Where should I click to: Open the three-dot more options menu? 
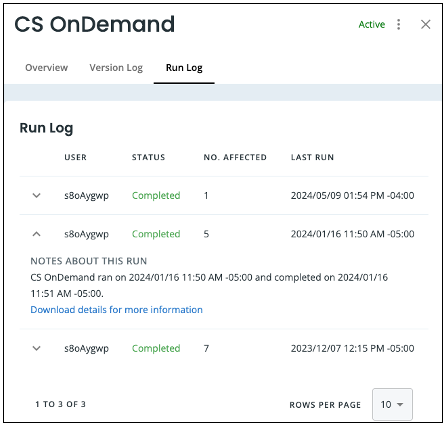pyautogui.click(x=398, y=24)
